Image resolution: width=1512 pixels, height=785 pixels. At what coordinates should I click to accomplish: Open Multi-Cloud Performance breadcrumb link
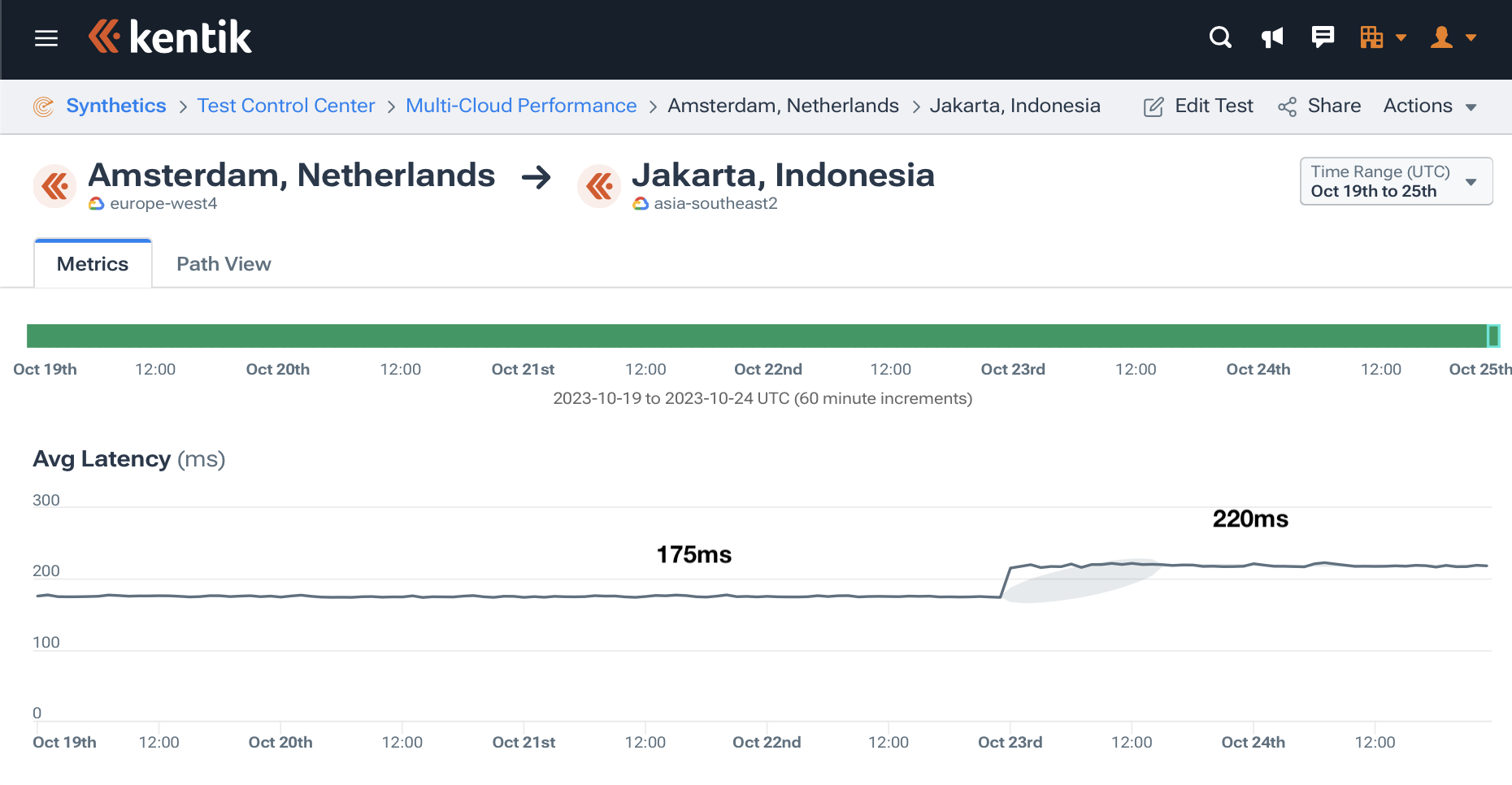point(521,106)
